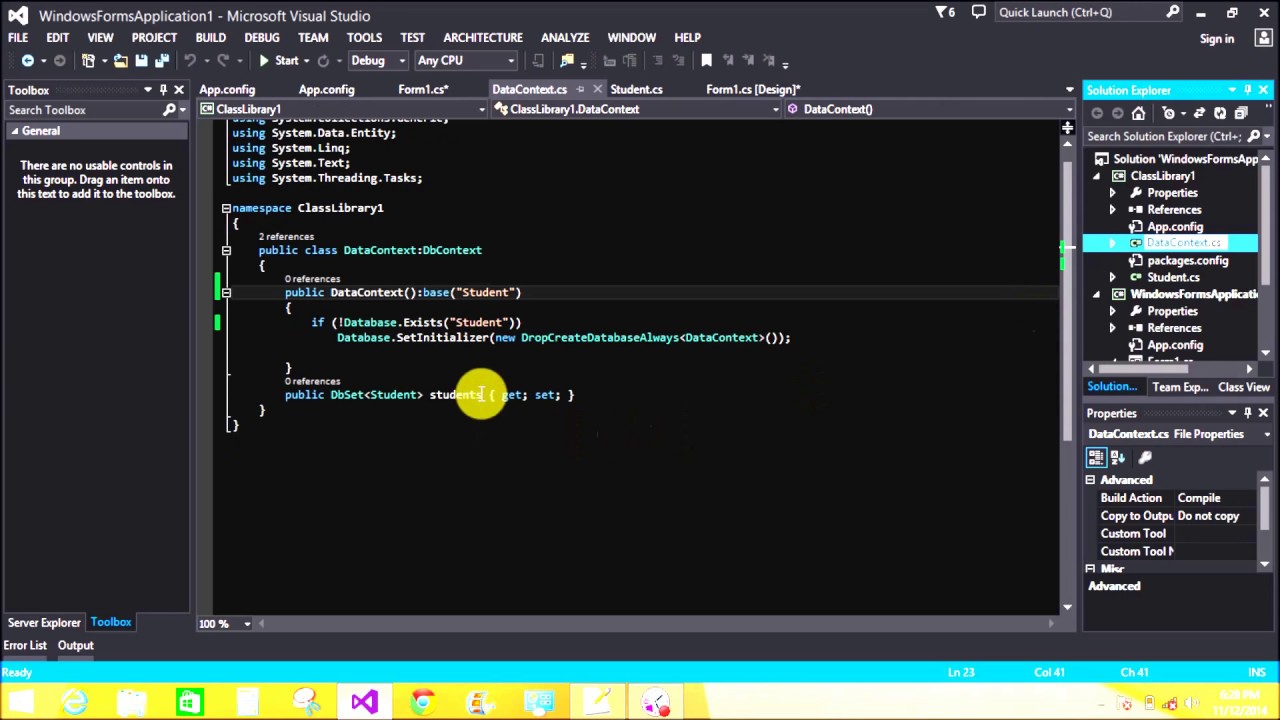This screenshot has height=720, width=1280.
Task: Click the Home icon in Solution Explorer
Action: point(1139,113)
